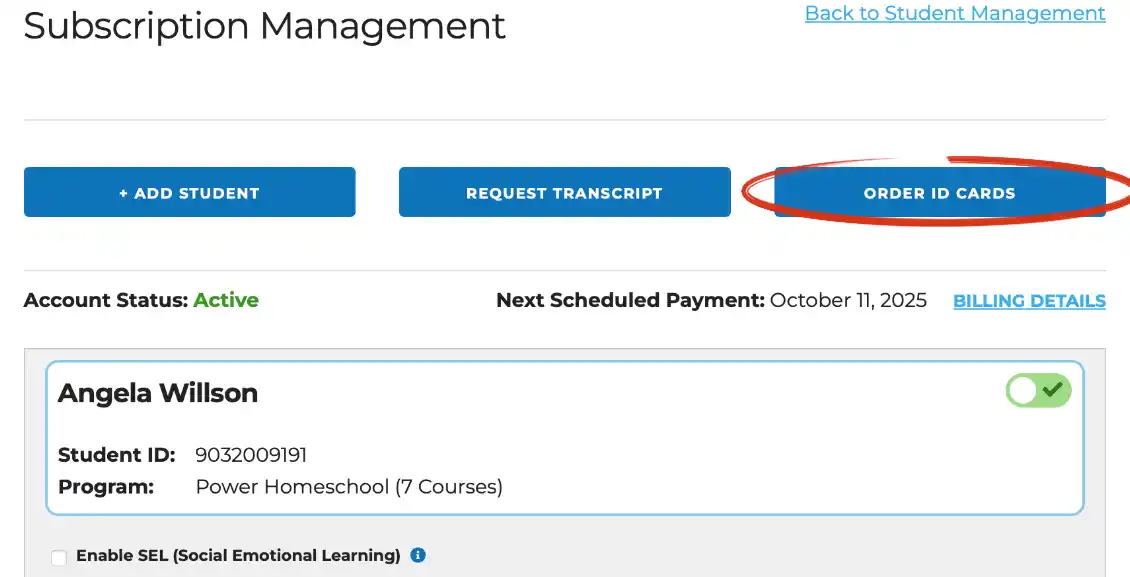Screen dimensions: 1130x577
Task: Click the Program label in the student card
Action: point(106,487)
